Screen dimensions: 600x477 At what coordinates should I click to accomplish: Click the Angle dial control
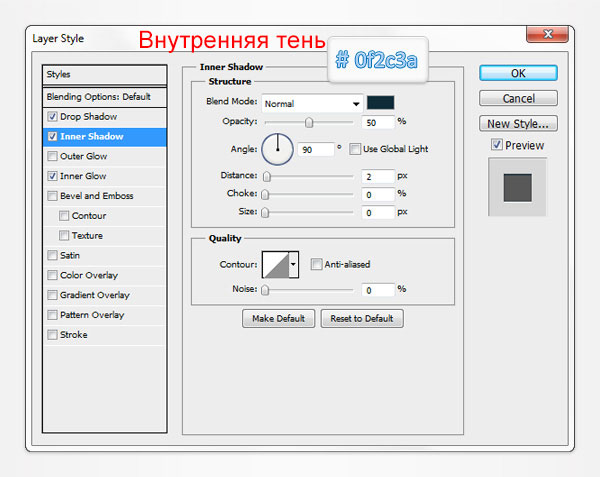tap(277, 149)
